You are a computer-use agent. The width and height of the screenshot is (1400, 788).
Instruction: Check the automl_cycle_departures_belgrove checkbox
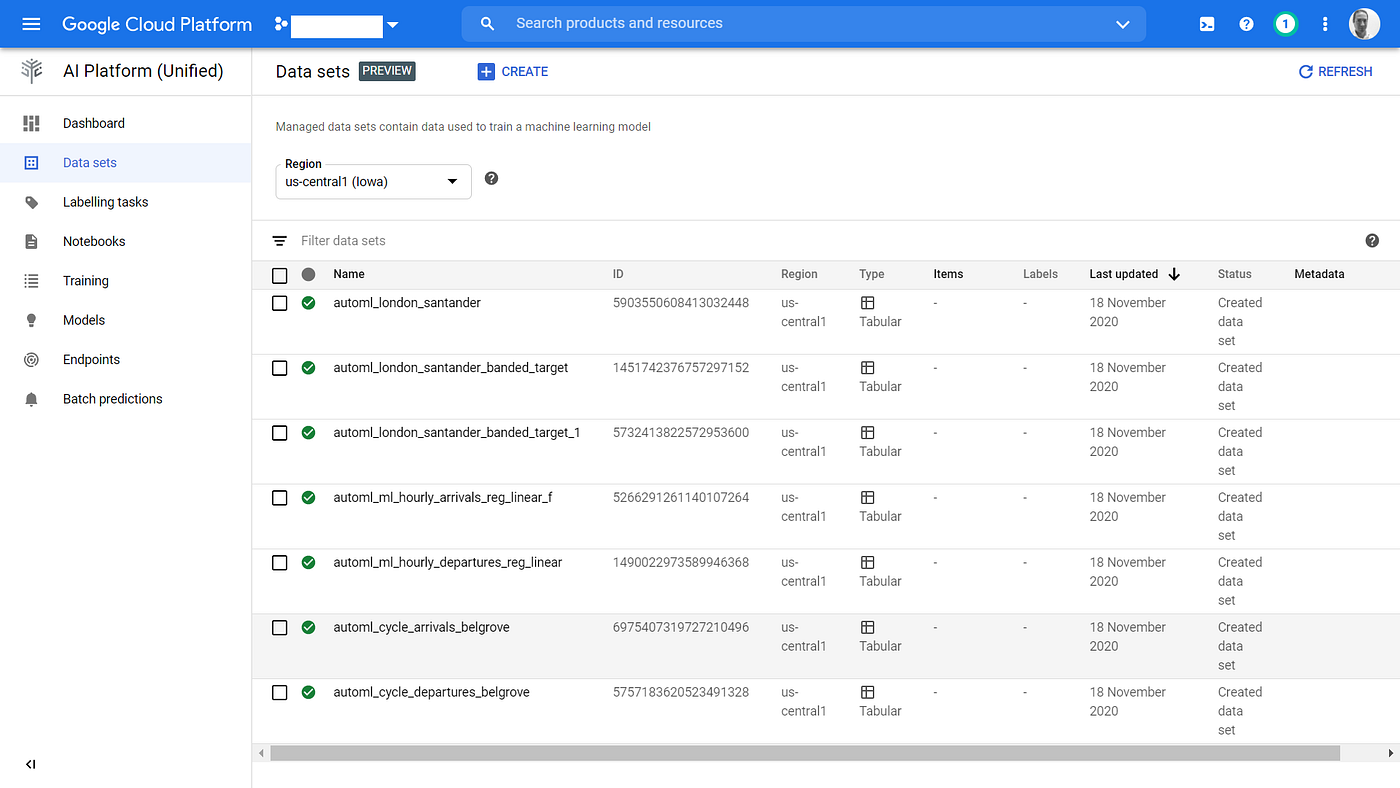click(279, 692)
